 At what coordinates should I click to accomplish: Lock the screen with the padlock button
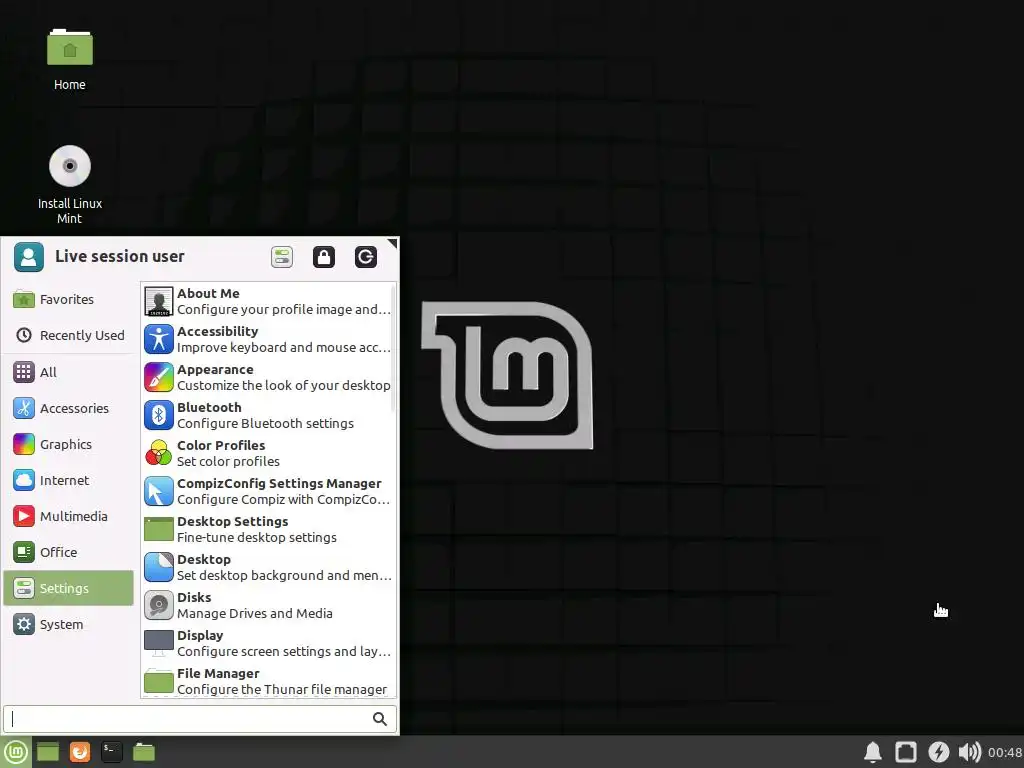(324, 257)
